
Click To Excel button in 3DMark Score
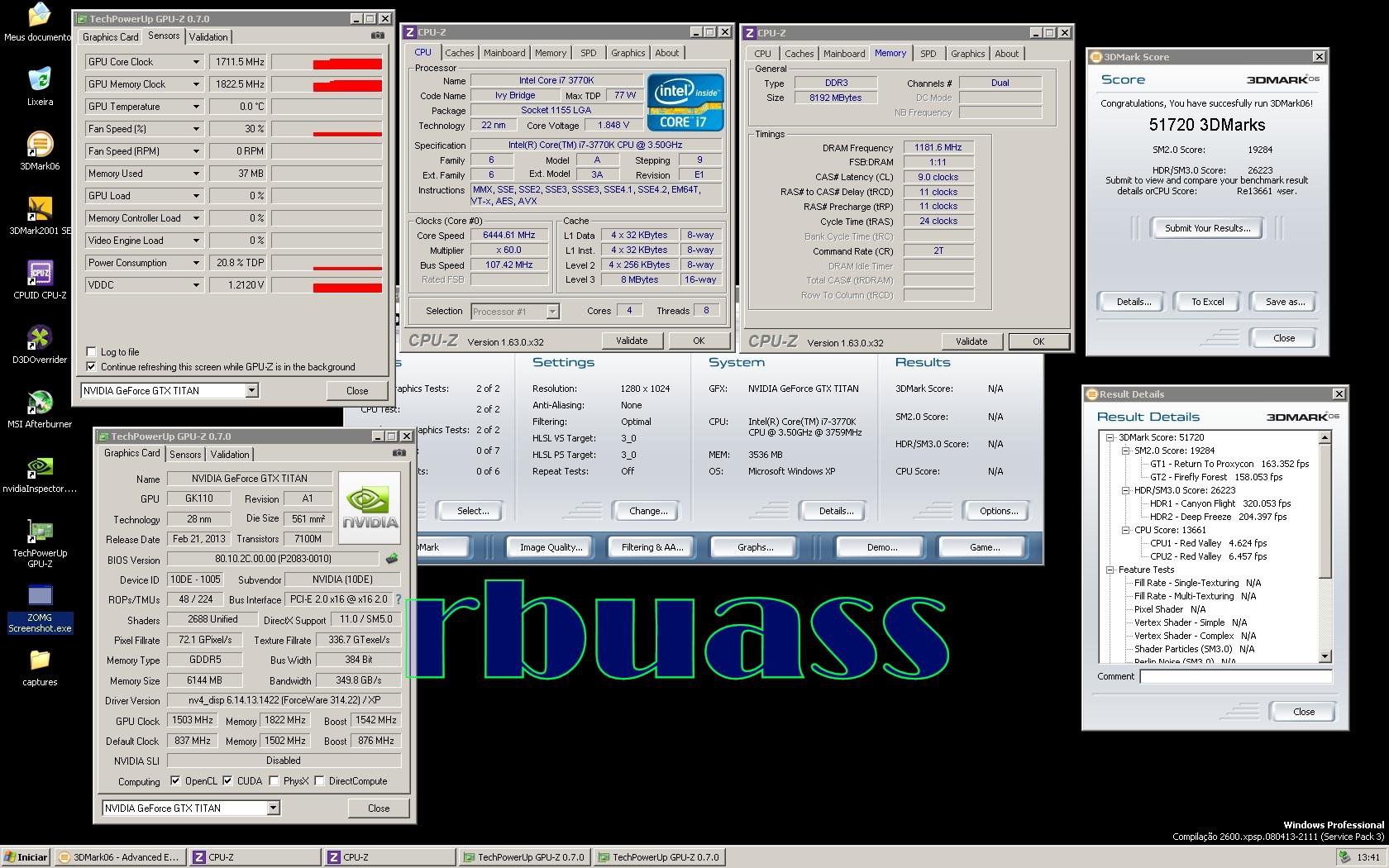1207,302
